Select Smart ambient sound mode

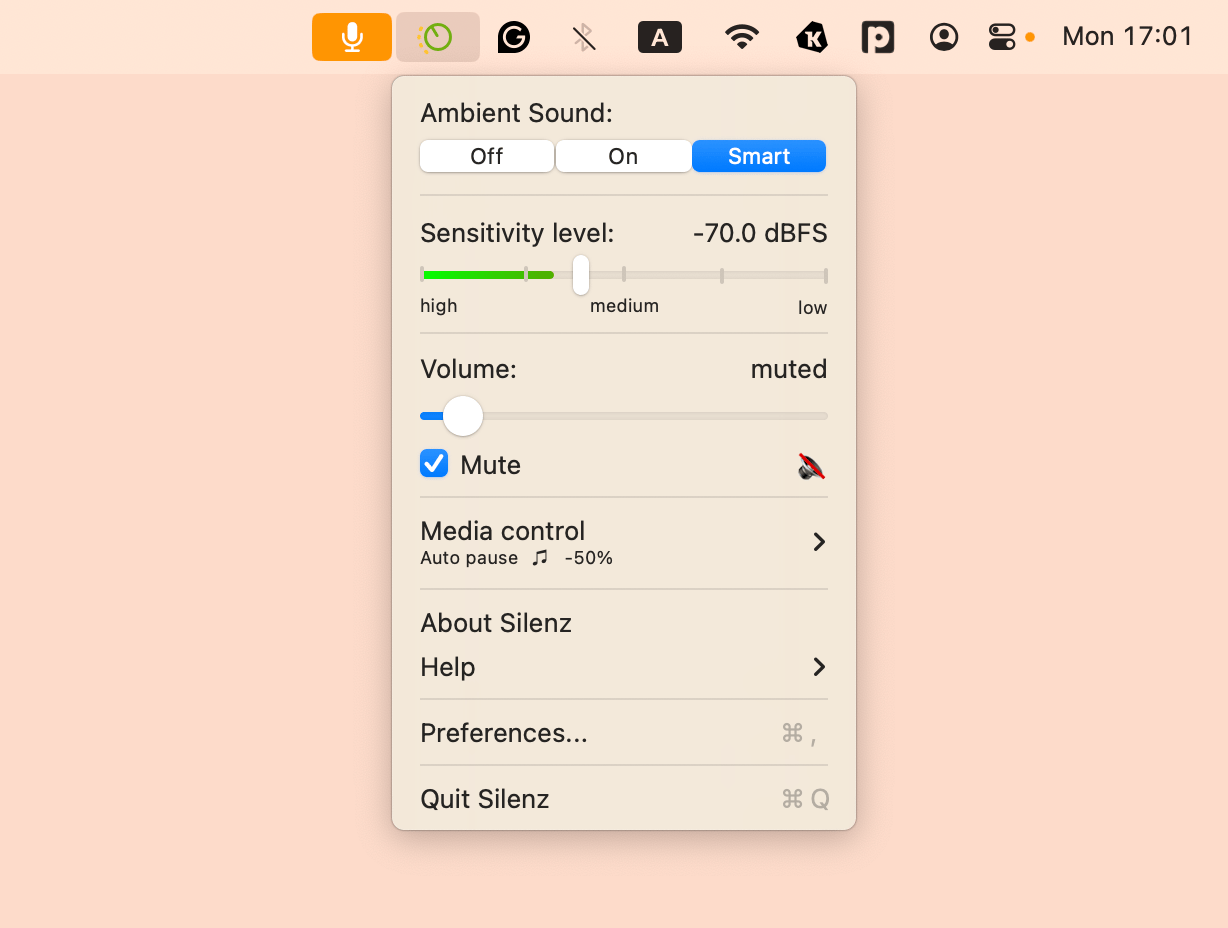[759, 156]
